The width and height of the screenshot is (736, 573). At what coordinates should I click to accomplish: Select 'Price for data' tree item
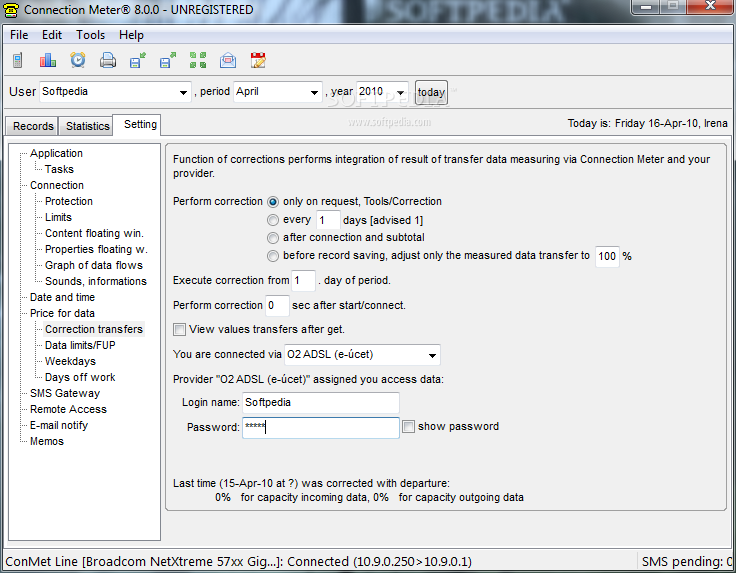click(x=62, y=313)
